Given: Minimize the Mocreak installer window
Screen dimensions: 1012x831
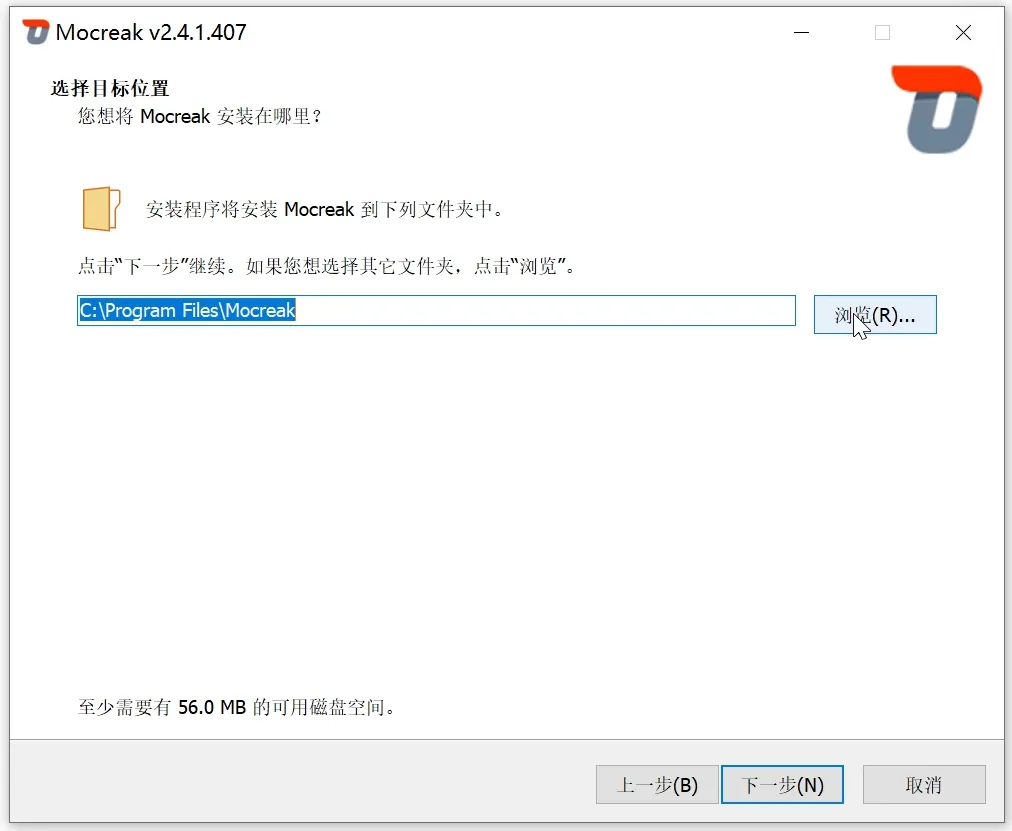Looking at the screenshot, I should tap(802, 32).
